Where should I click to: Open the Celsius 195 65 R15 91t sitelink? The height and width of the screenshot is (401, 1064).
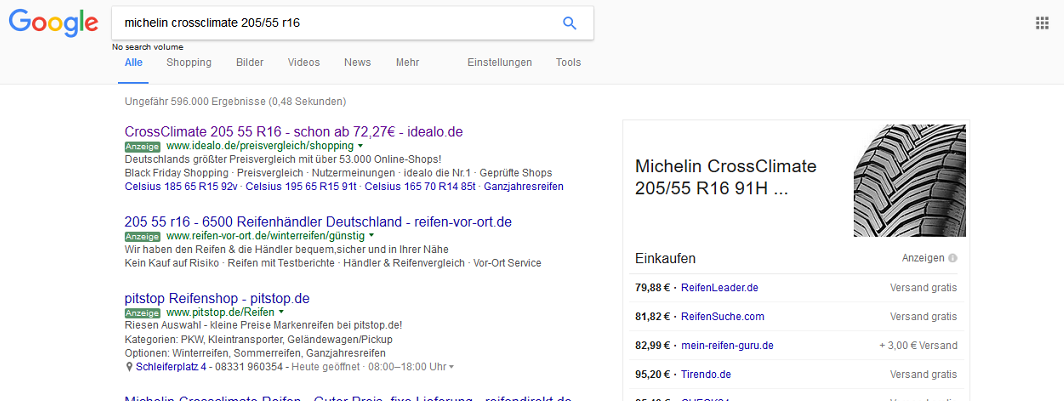(301, 187)
